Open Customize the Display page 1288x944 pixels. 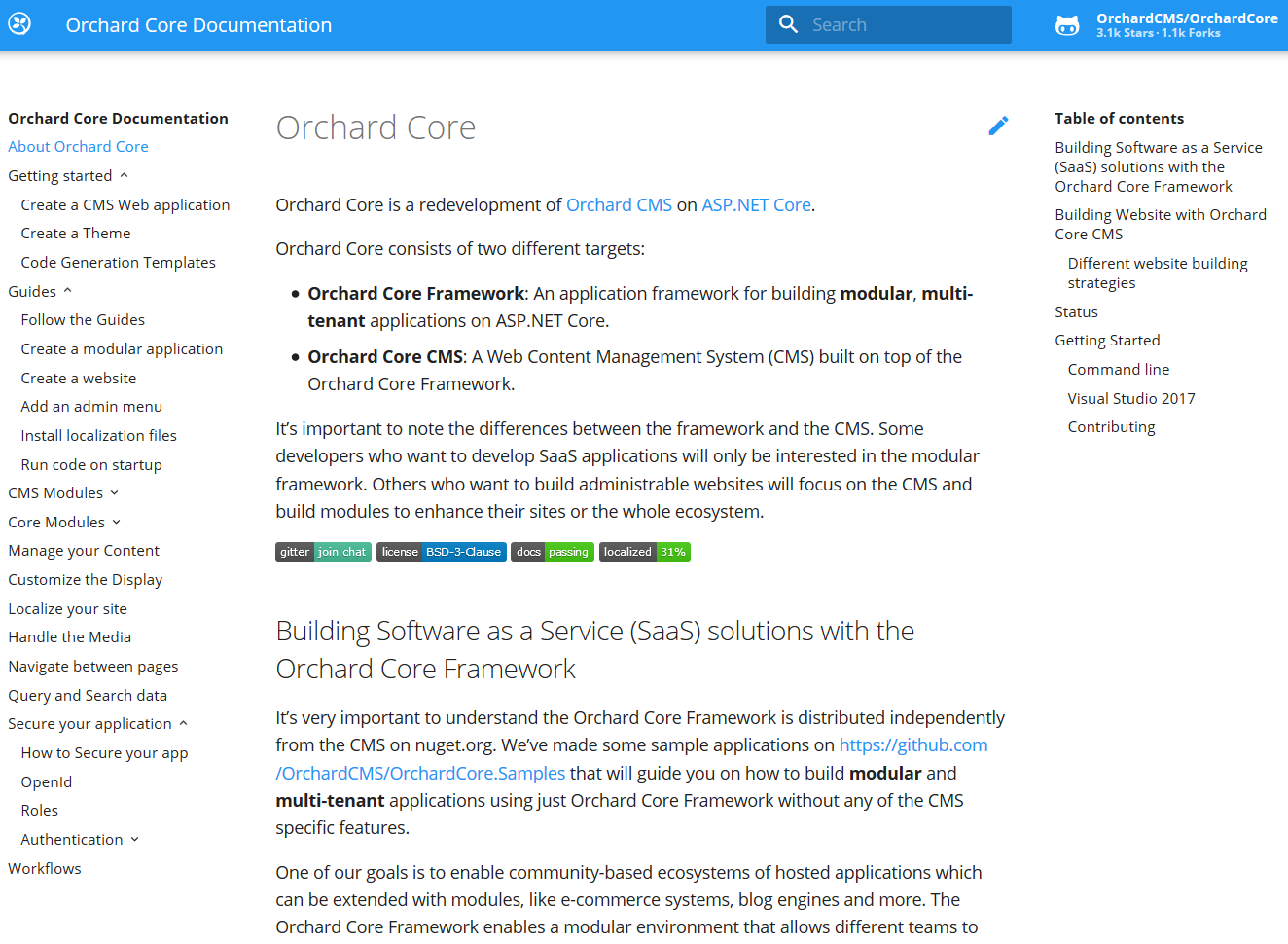click(86, 580)
